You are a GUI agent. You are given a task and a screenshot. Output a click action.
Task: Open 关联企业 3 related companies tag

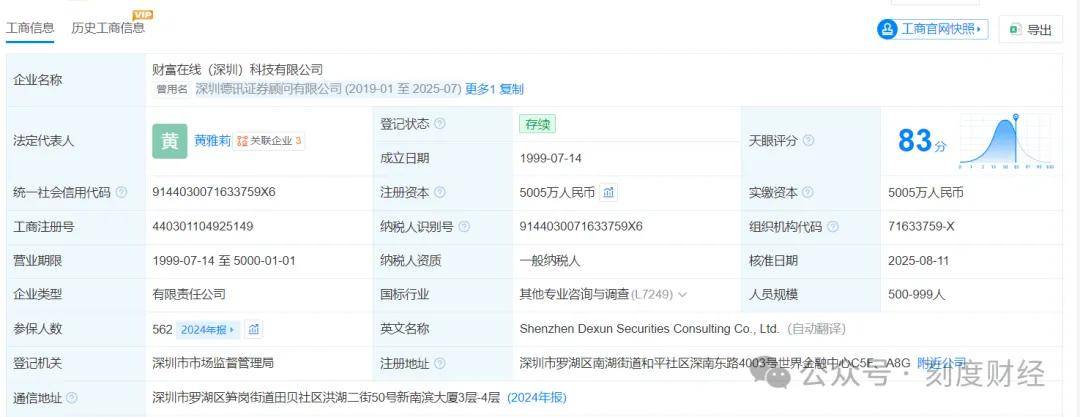269,141
